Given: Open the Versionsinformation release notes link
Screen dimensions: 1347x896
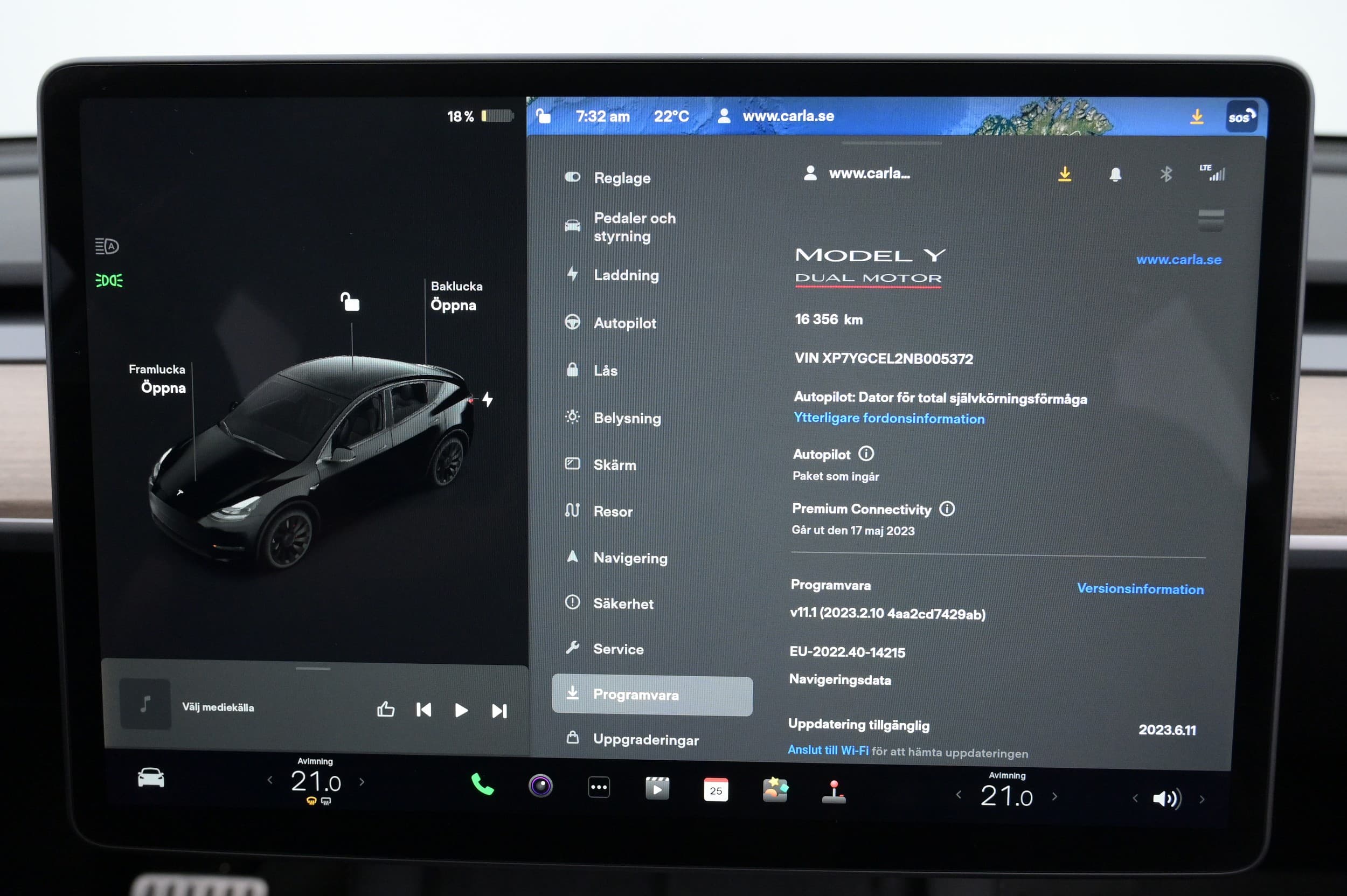Looking at the screenshot, I should (1140, 588).
